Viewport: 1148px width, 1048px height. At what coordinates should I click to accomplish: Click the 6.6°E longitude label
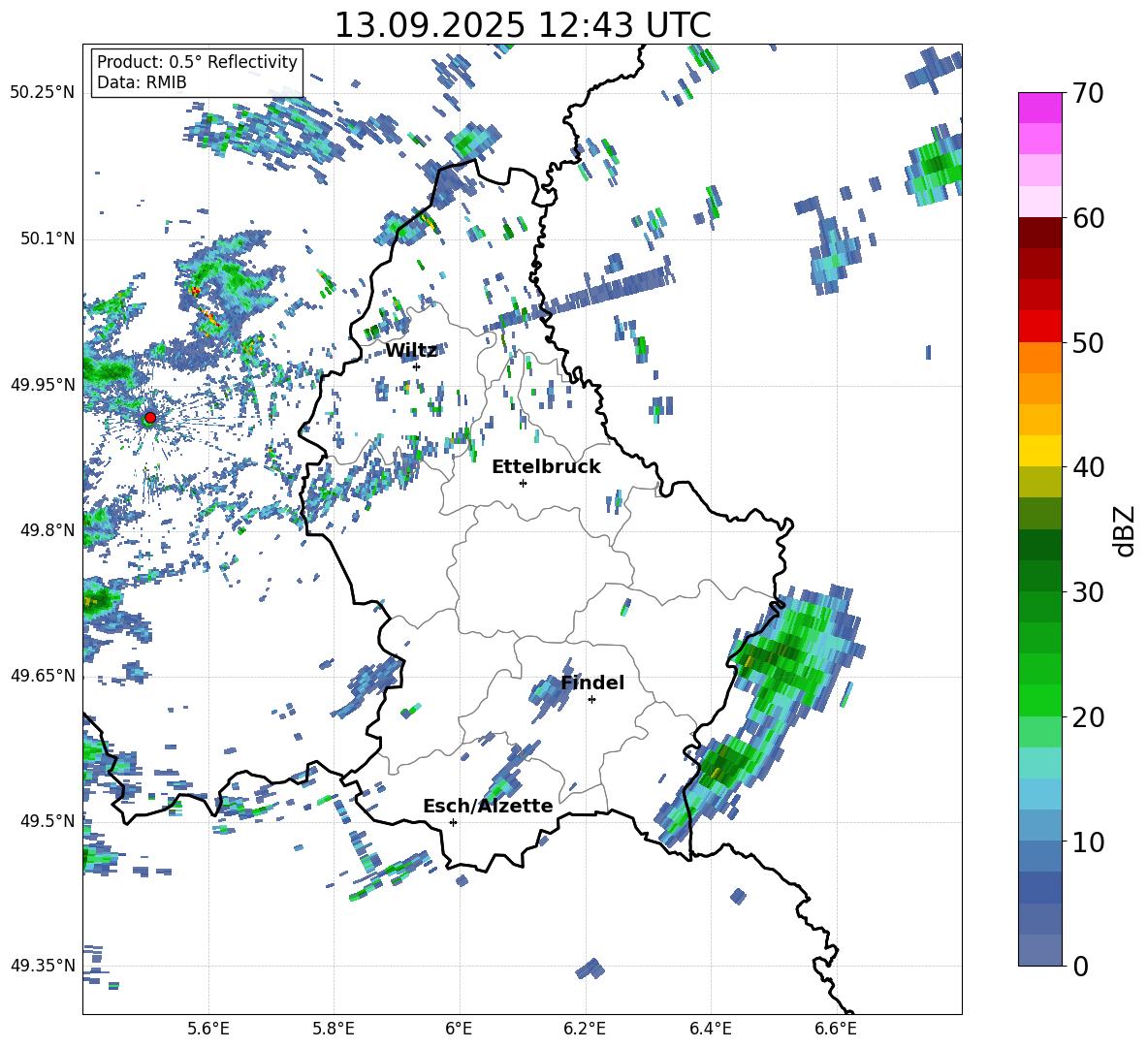(x=836, y=1029)
